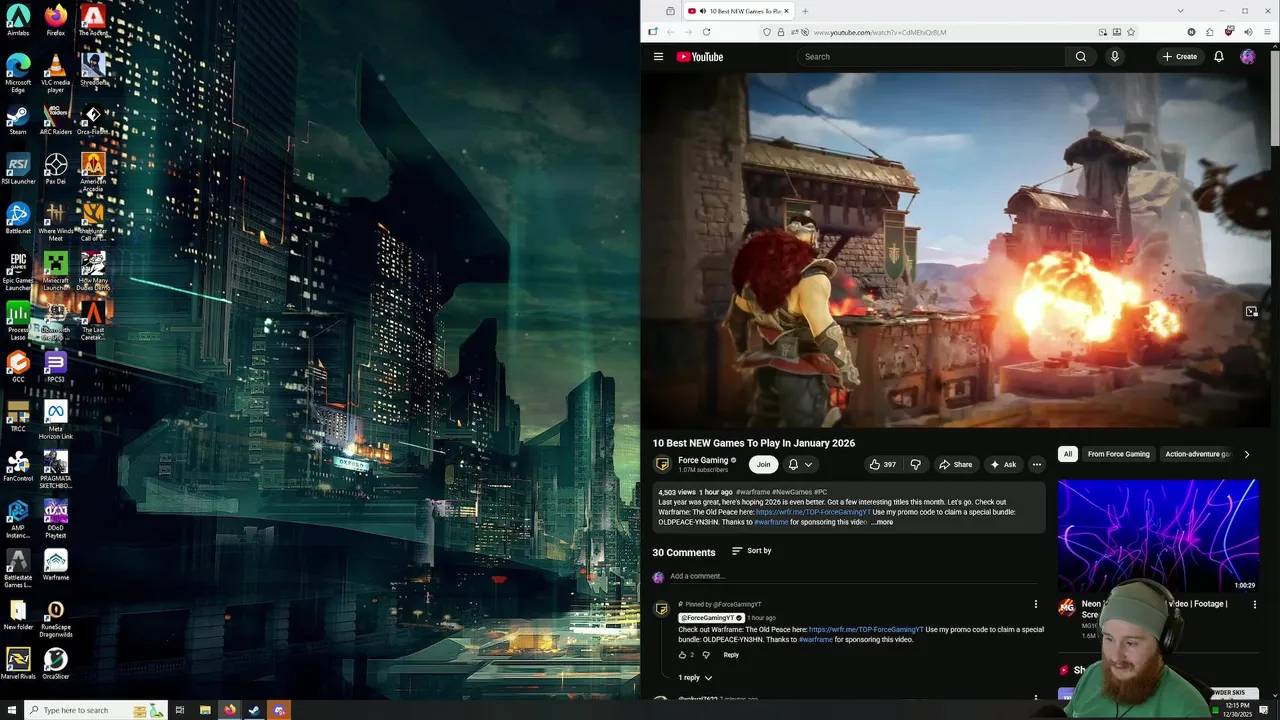Click the video player area

955,250
